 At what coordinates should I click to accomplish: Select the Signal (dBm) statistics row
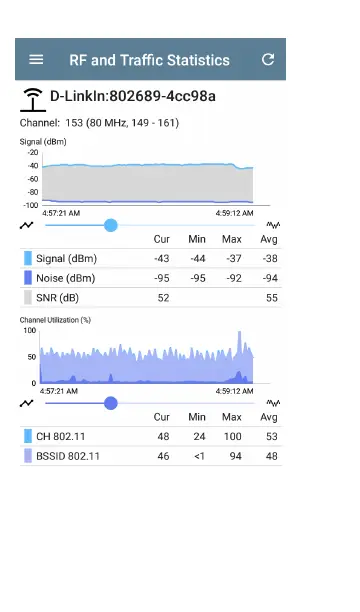click(151, 258)
